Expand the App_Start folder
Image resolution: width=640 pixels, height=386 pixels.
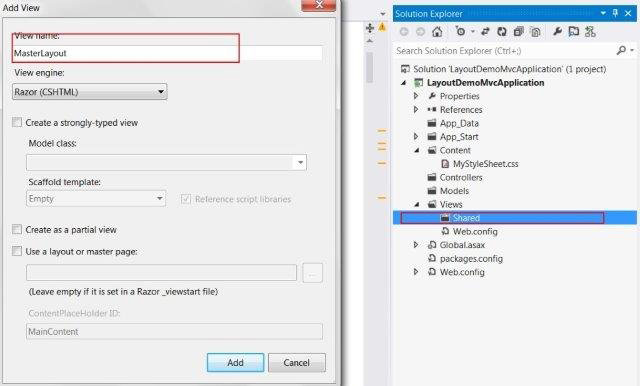click(416, 136)
